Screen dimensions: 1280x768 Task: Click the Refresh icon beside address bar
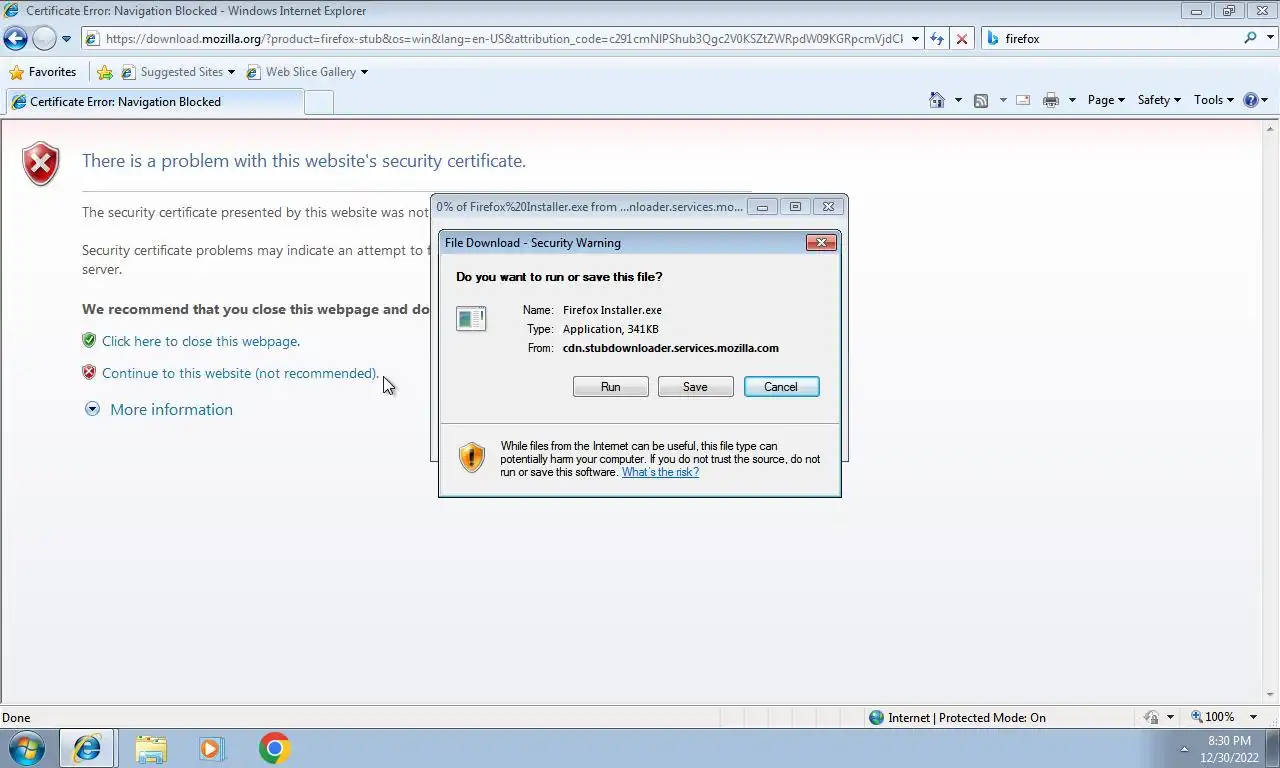click(937, 39)
